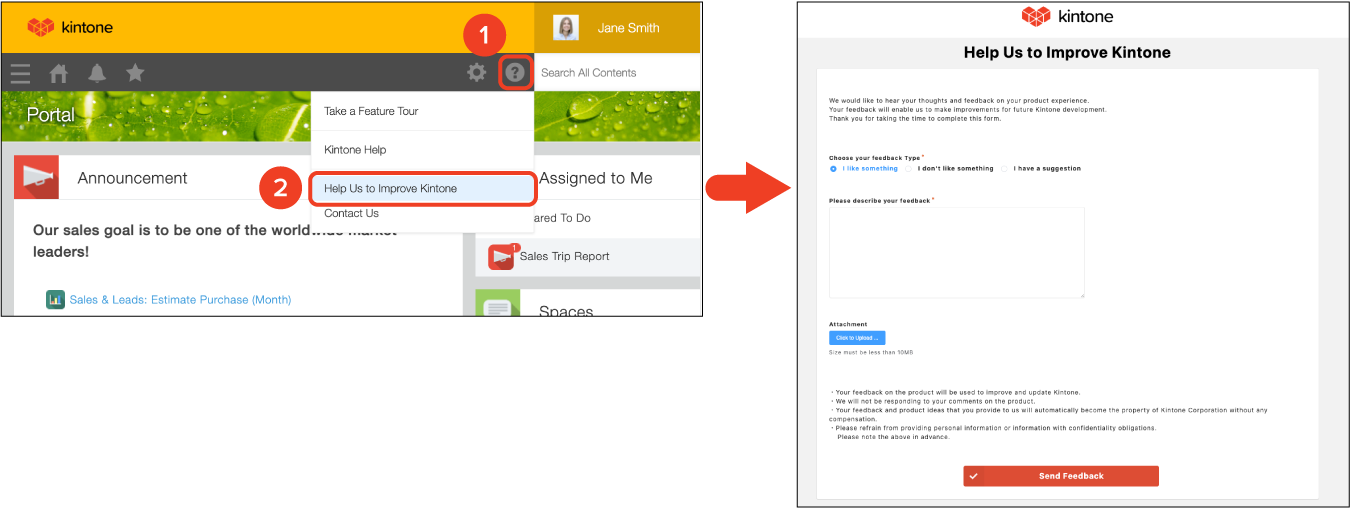Click the help question mark icon

(515, 72)
